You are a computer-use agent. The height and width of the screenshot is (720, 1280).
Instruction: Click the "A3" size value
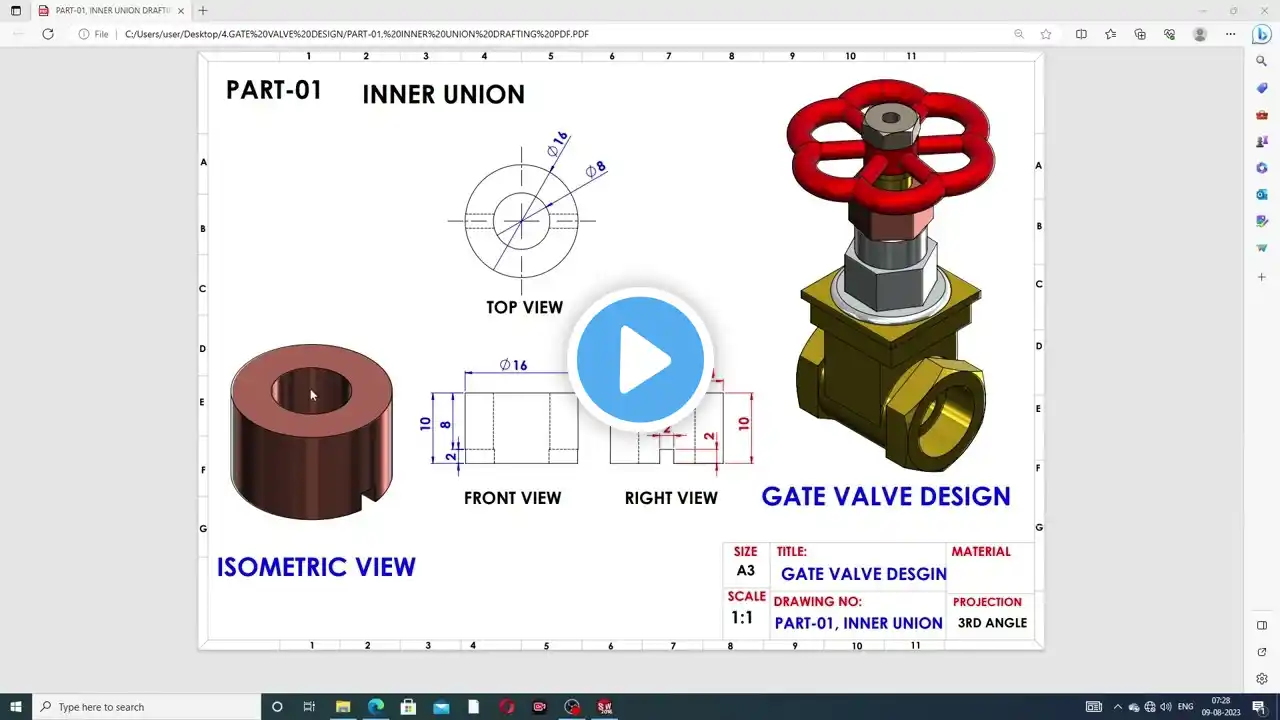(746, 571)
